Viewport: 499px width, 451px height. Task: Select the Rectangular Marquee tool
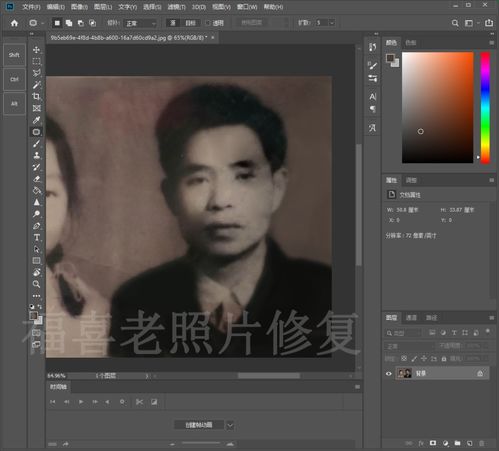37,61
